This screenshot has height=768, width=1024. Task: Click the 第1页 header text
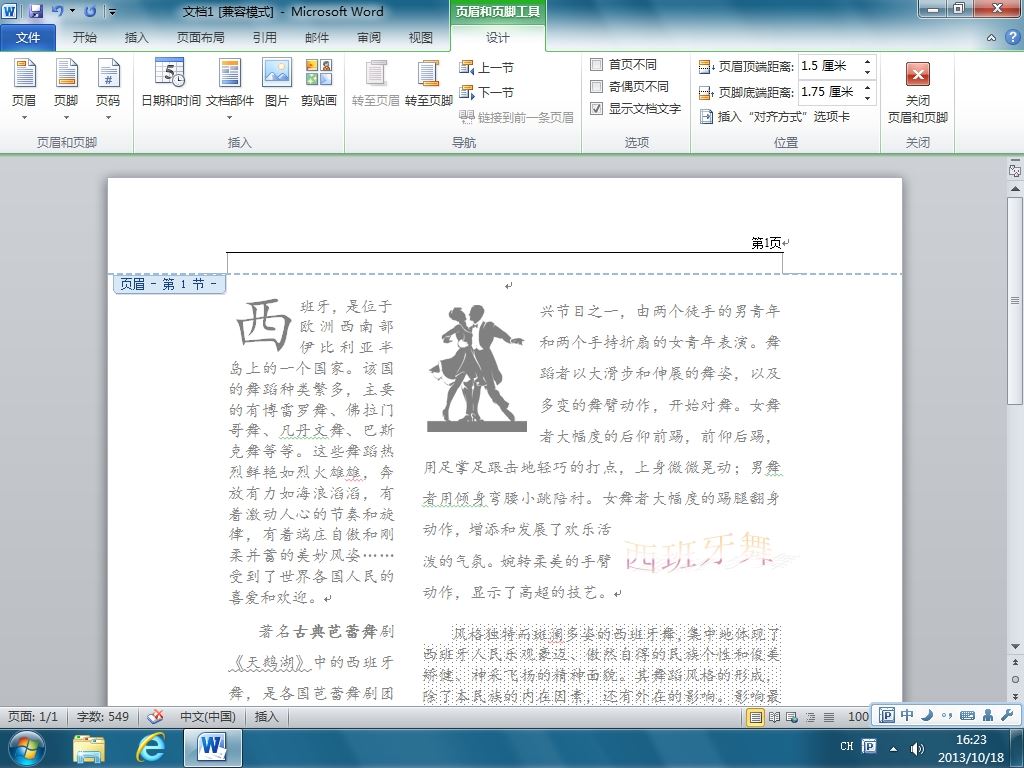(x=766, y=244)
